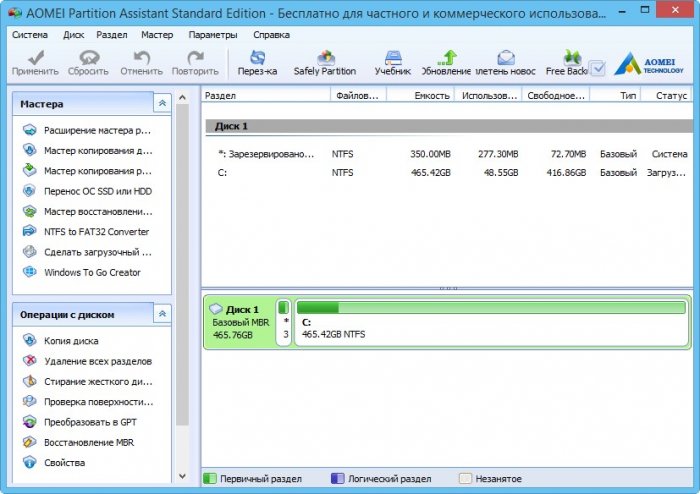Open the Система menu

tap(29, 34)
